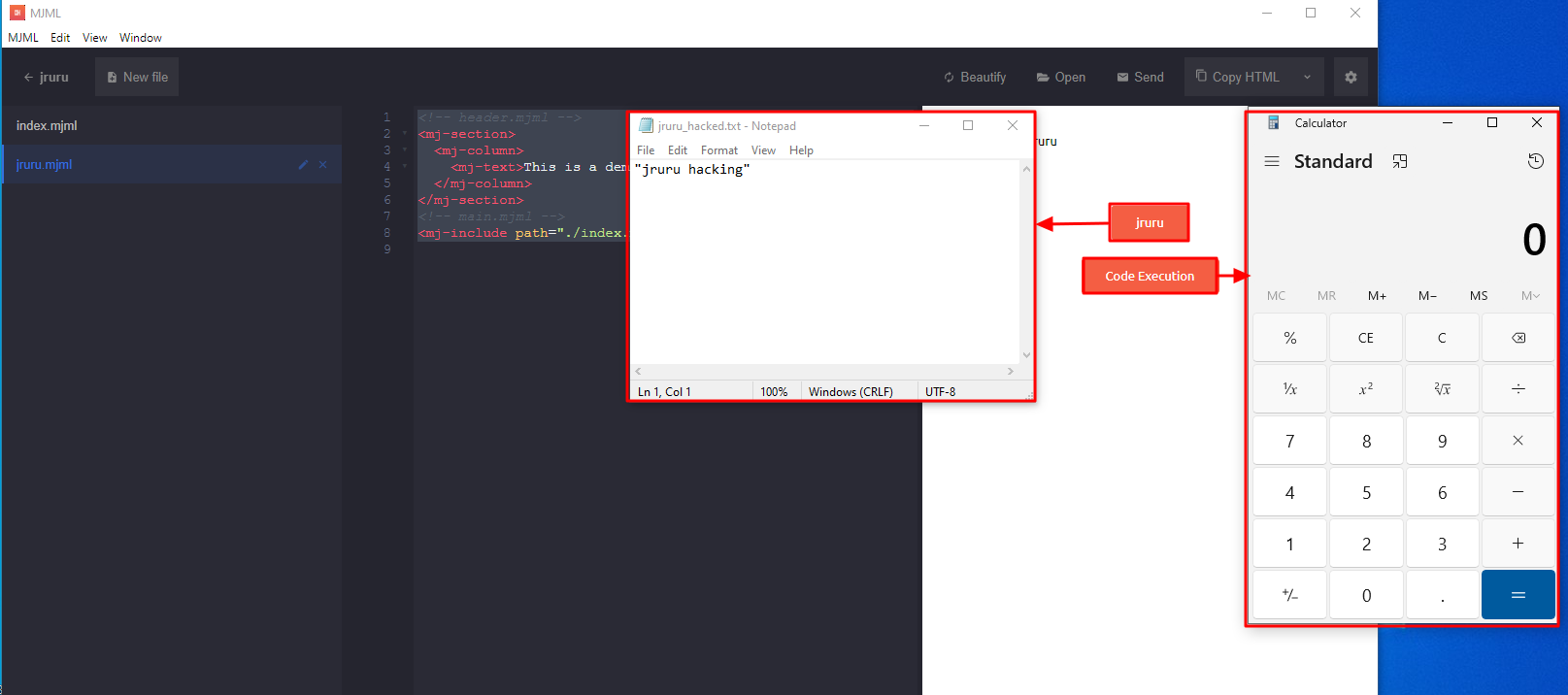The width and height of the screenshot is (1568, 695).
Task: Click the Calculator percent key
Action: pos(1290,338)
